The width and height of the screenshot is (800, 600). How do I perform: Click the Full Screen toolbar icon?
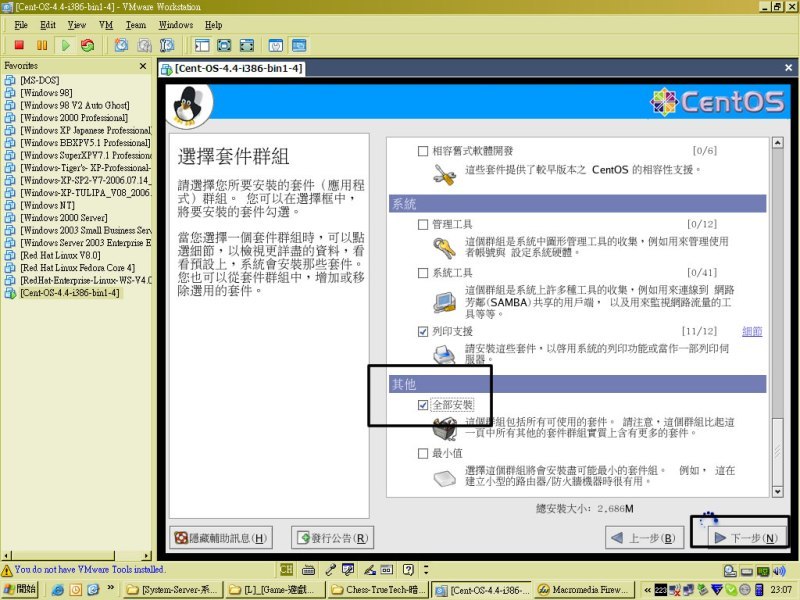(x=247, y=45)
